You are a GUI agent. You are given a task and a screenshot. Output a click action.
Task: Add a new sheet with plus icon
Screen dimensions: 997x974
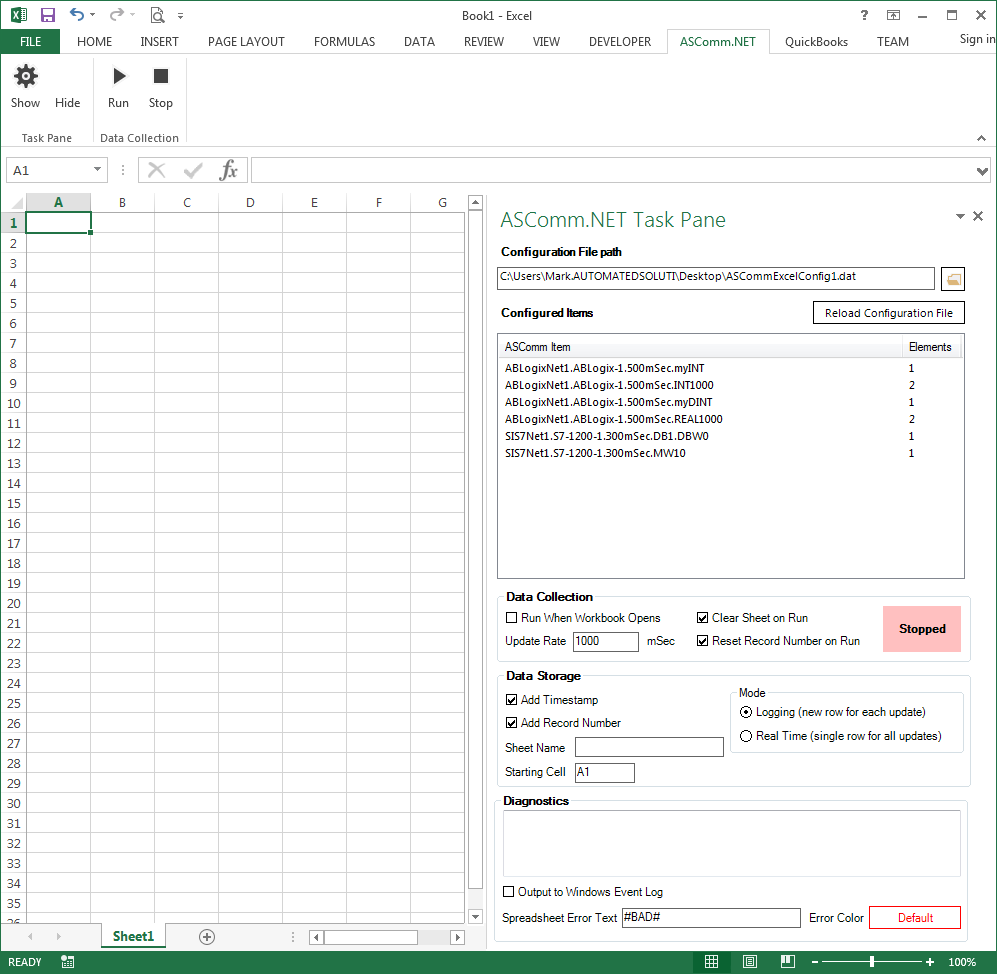tap(207, 936)
